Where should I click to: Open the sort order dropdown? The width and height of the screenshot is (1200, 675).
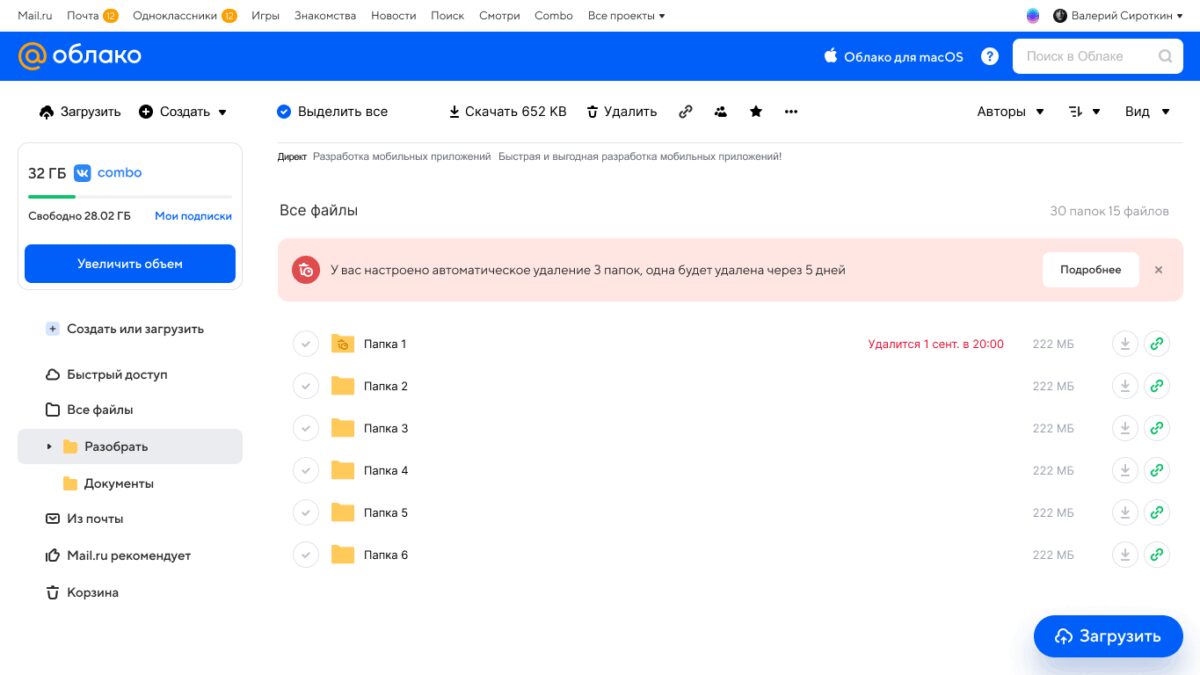pyautogui.click(x=1084, y=112)
